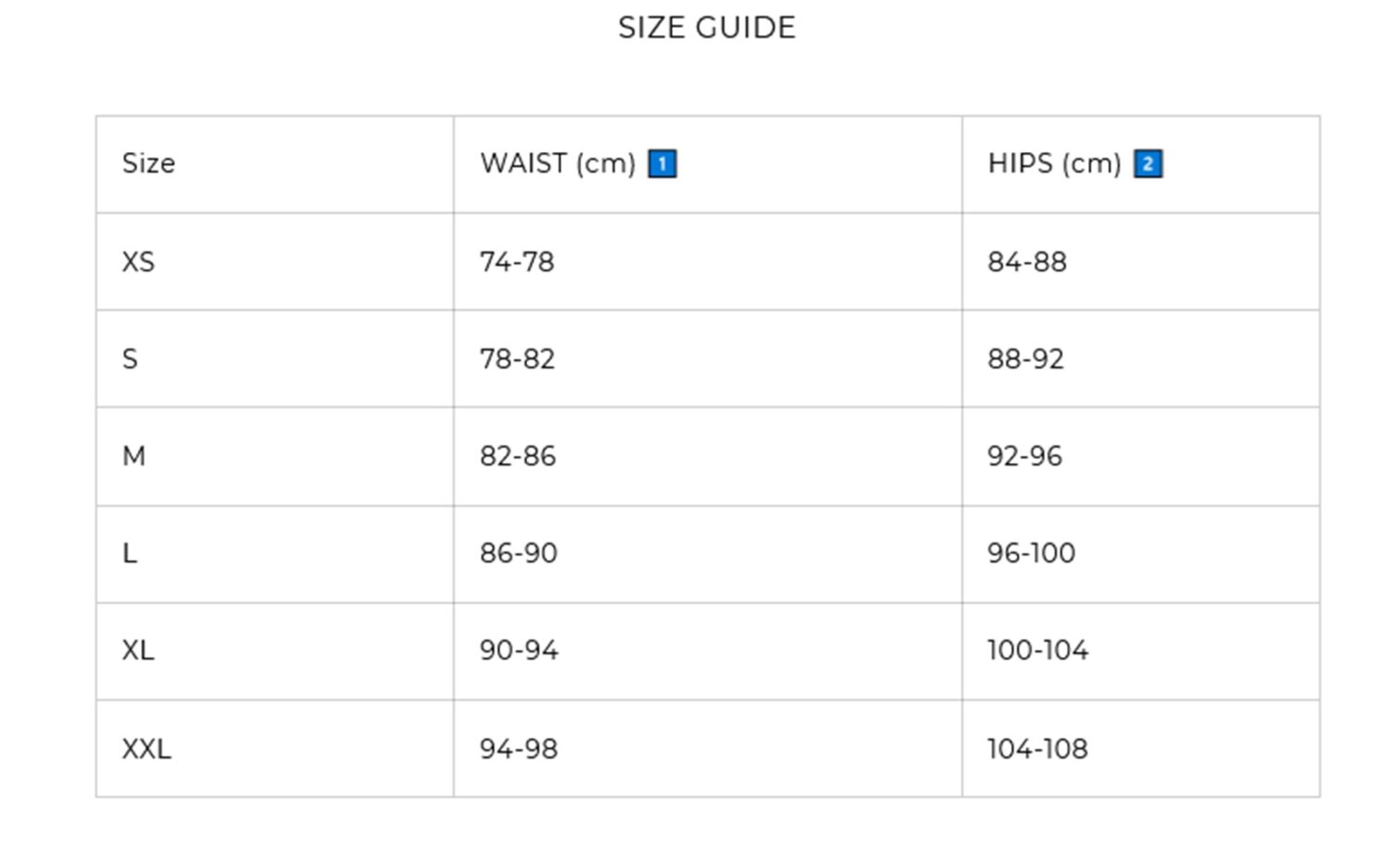
Task: Select the M size row label
Action: click(x=134, y=456)
